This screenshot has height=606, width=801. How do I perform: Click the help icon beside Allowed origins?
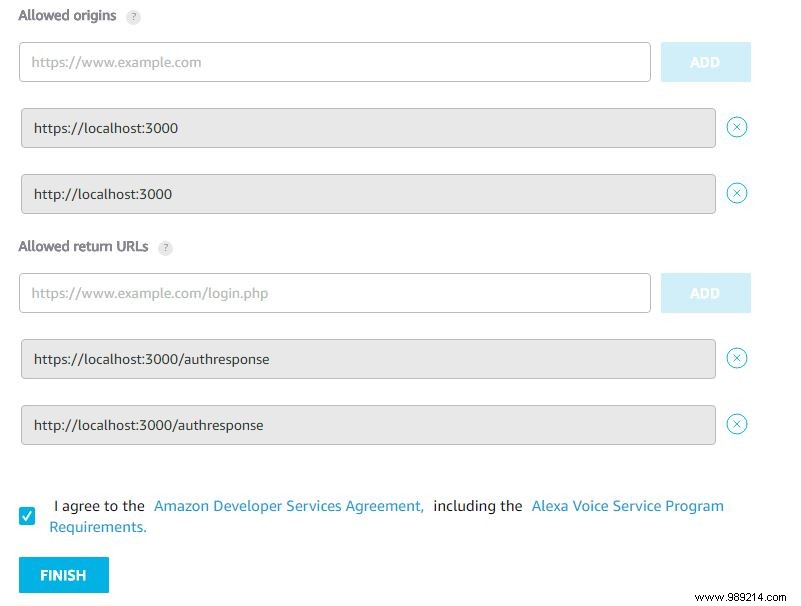[x=134, y=17]
